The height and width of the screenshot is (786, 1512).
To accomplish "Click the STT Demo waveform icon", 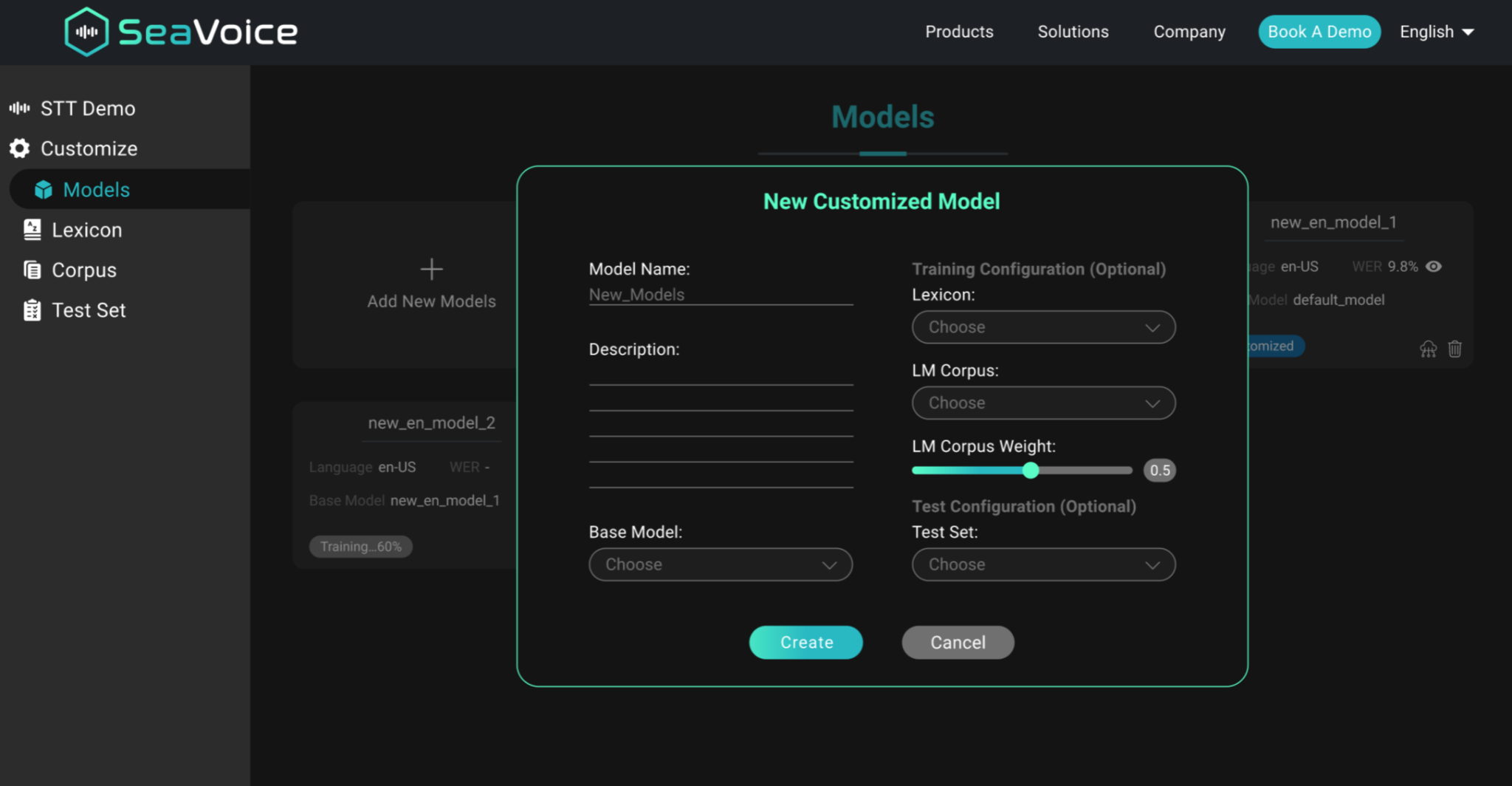I will pyautogui.click(x=18, y=108).
